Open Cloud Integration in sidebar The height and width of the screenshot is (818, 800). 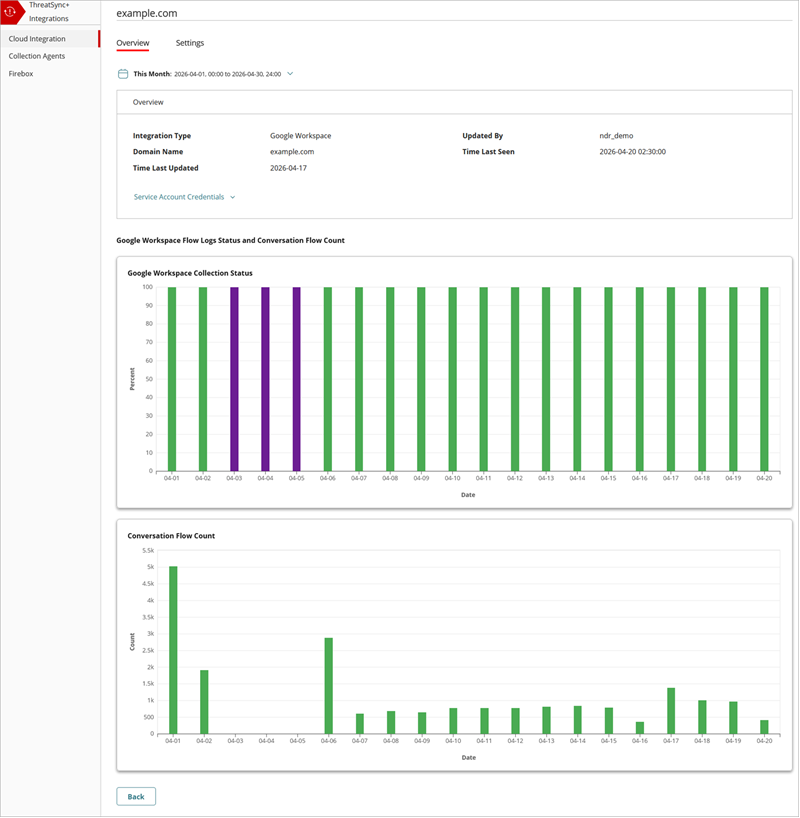[x=50, y=39]
